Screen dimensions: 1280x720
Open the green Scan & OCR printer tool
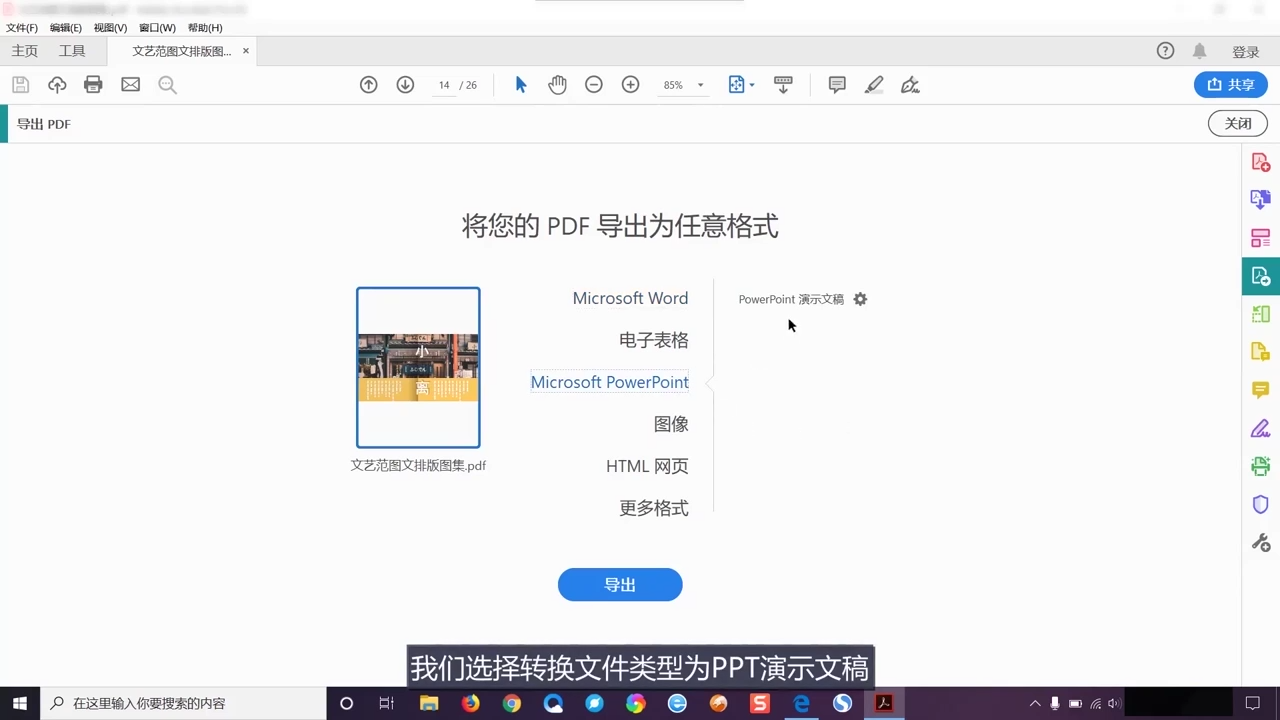pos(1261,466)
